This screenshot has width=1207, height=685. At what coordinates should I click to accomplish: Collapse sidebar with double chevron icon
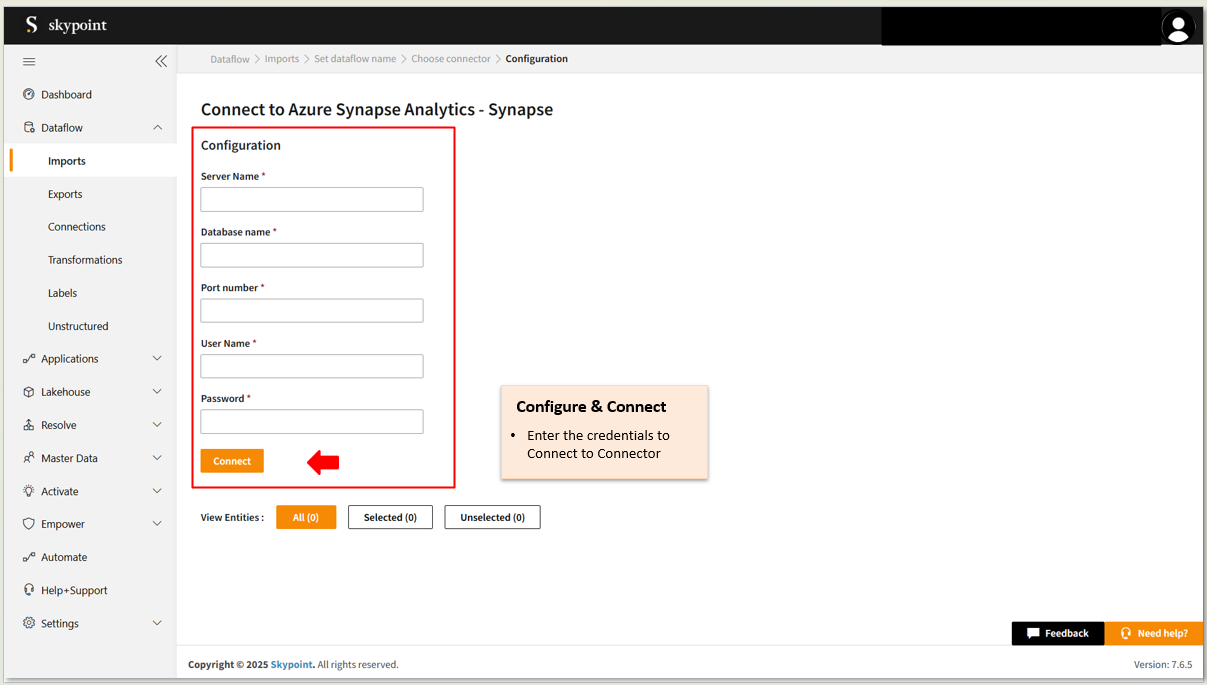161,62
